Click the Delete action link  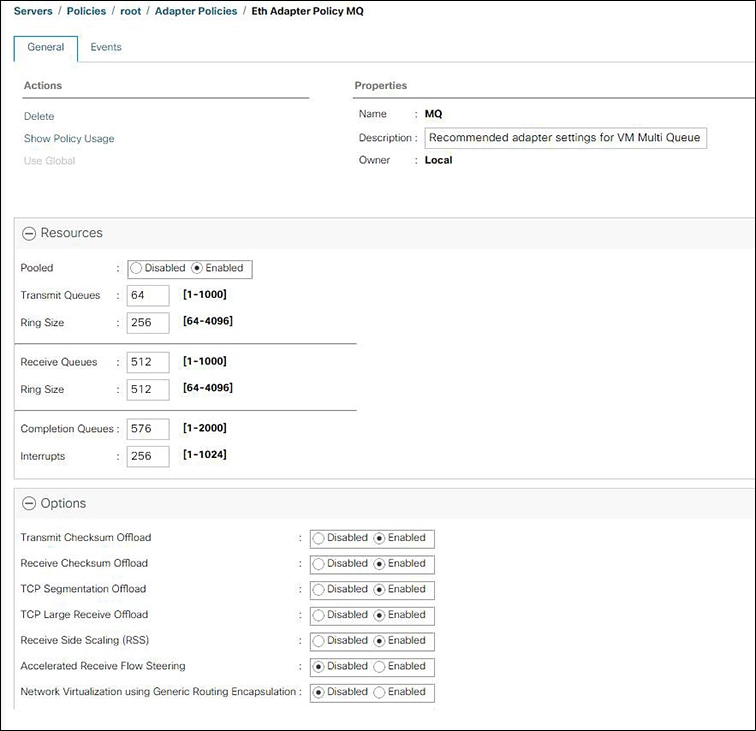[39, 116]
